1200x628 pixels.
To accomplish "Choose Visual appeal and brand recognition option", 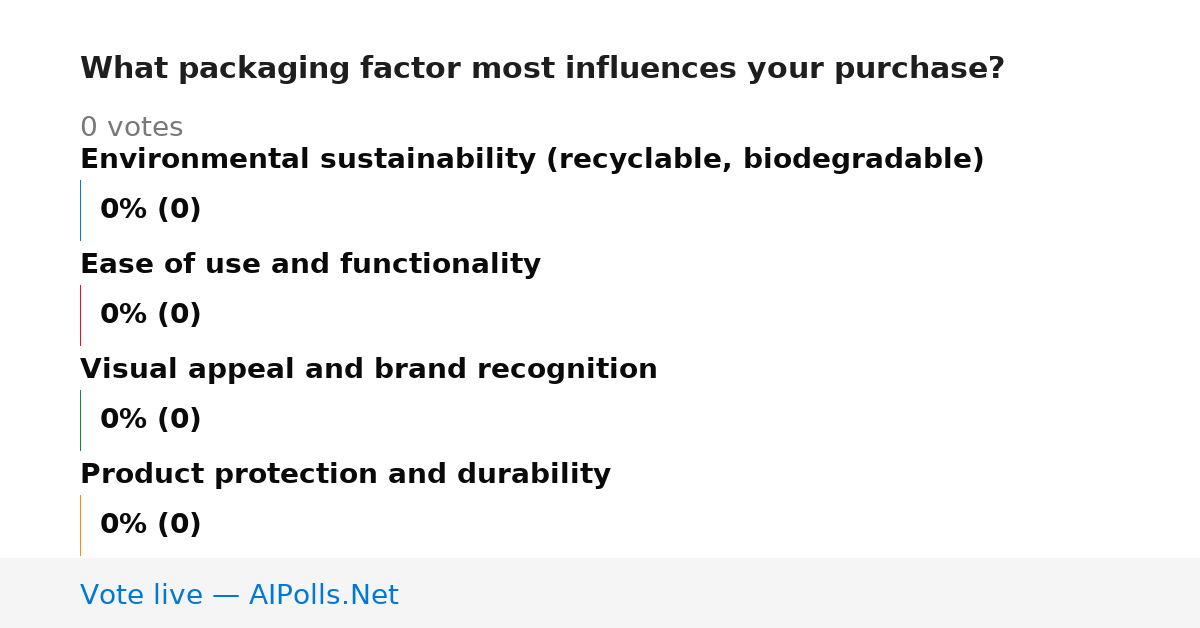I will (x=369, y=370).
